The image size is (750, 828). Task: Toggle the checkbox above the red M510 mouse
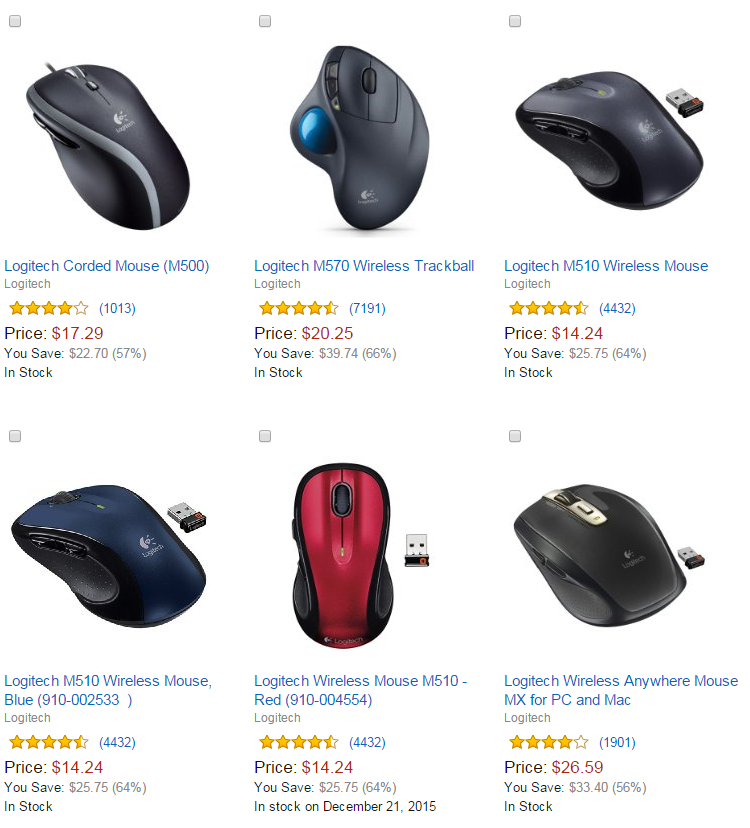coord(265,436)
